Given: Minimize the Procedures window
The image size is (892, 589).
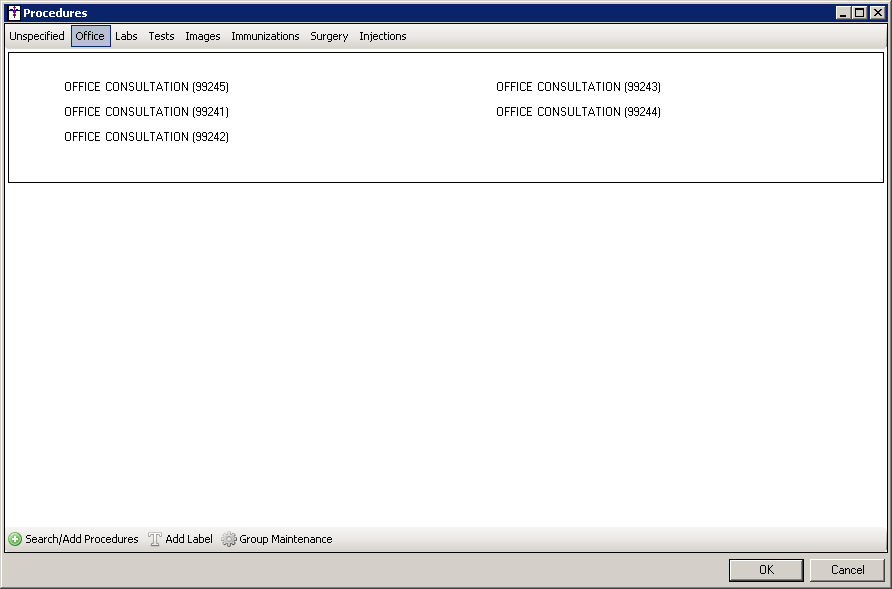Looking at the screenshot, I should click(843, 13).
